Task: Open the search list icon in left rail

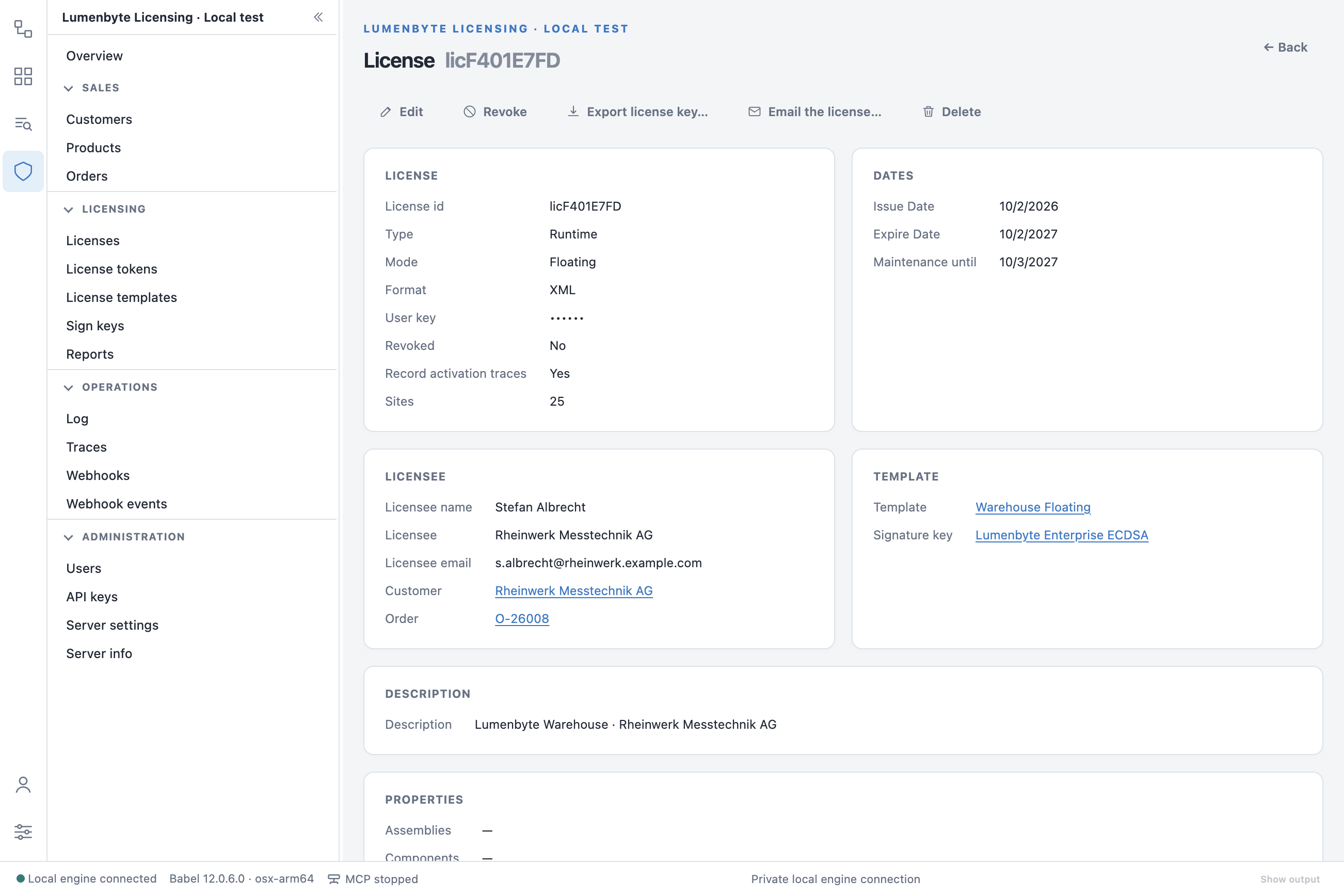Action: coord(23,123)
